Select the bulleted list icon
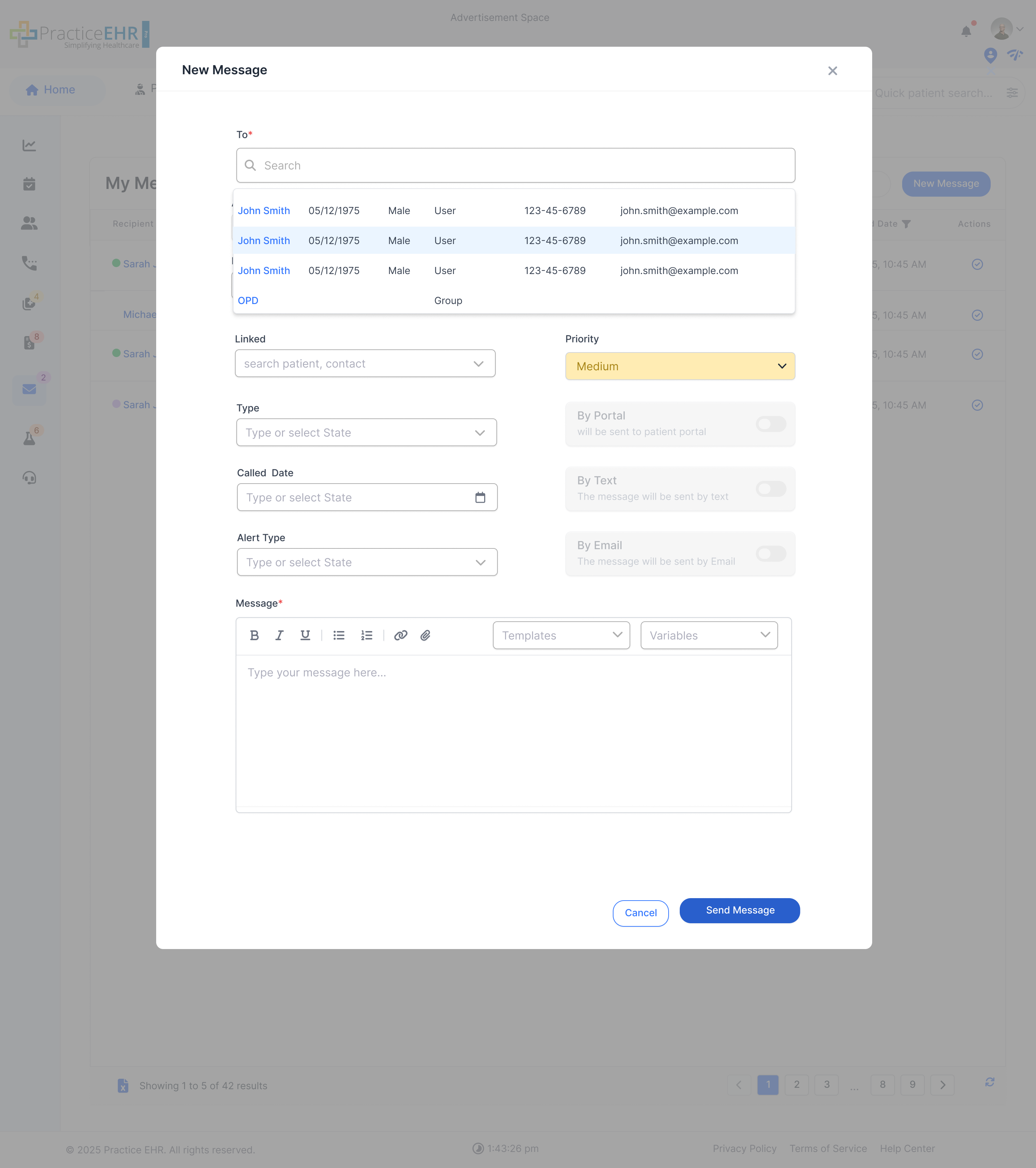The height and width of the screenshot is (1168, 1036). [339, 635]
